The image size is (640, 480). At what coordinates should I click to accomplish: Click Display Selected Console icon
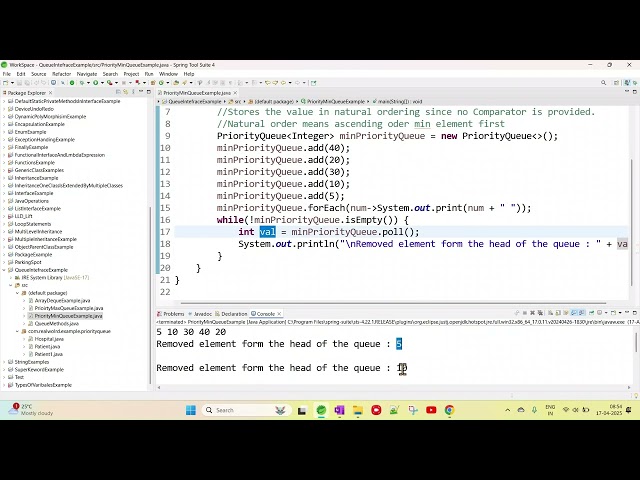coord(599,313)
